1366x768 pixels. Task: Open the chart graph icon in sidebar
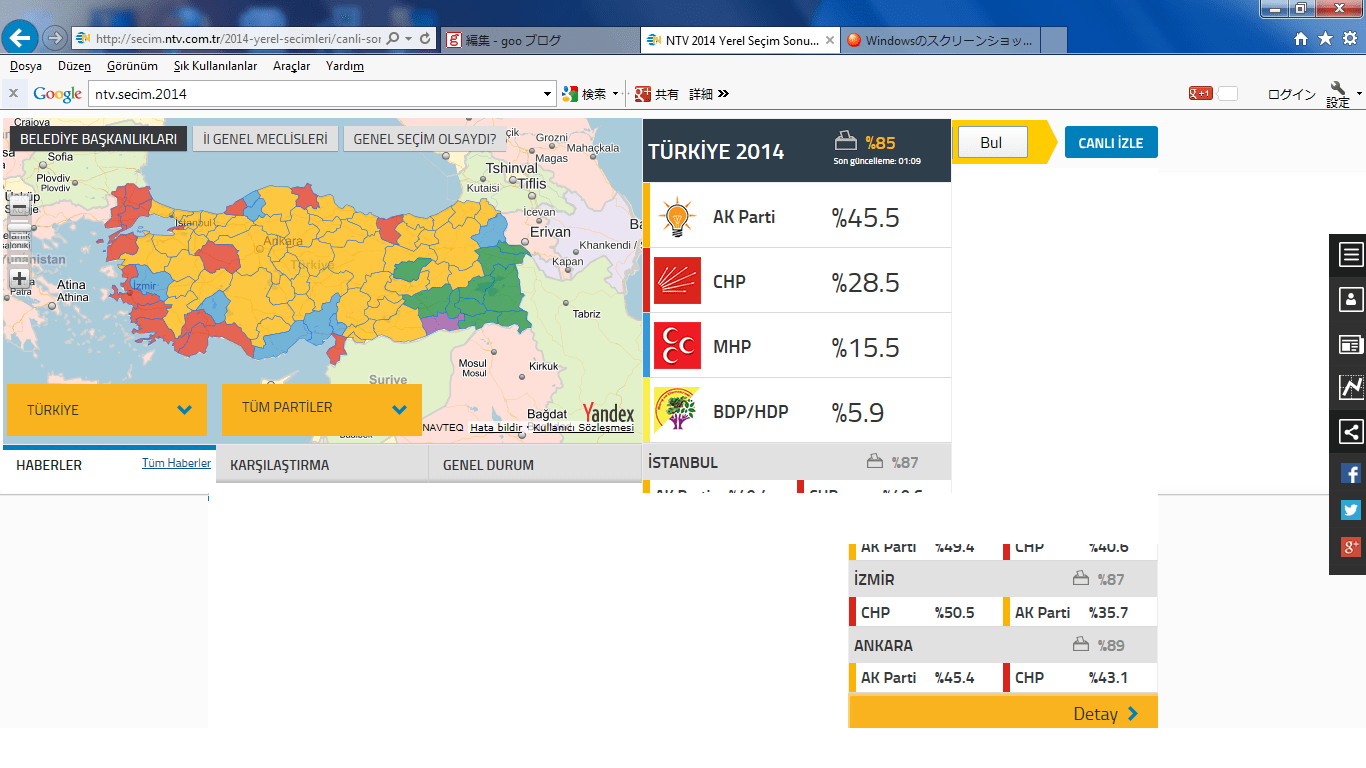click(x=1351, y=387)
